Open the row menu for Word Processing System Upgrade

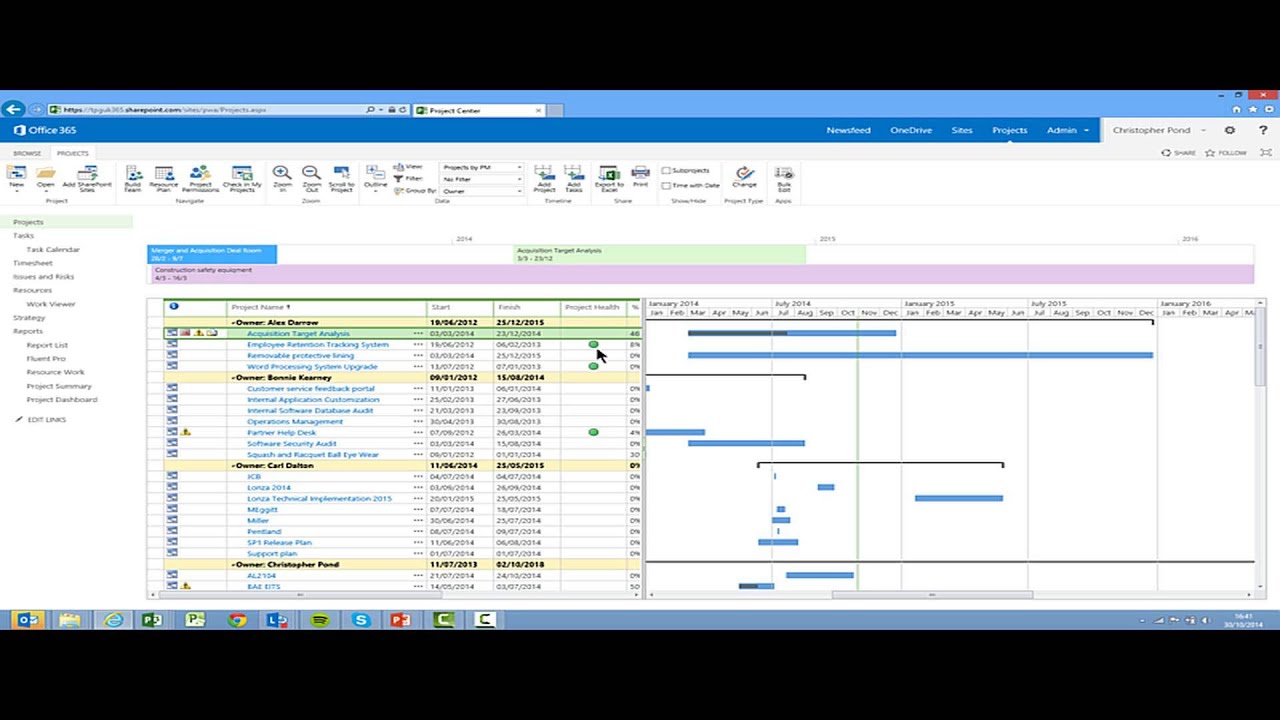point(418,367)
